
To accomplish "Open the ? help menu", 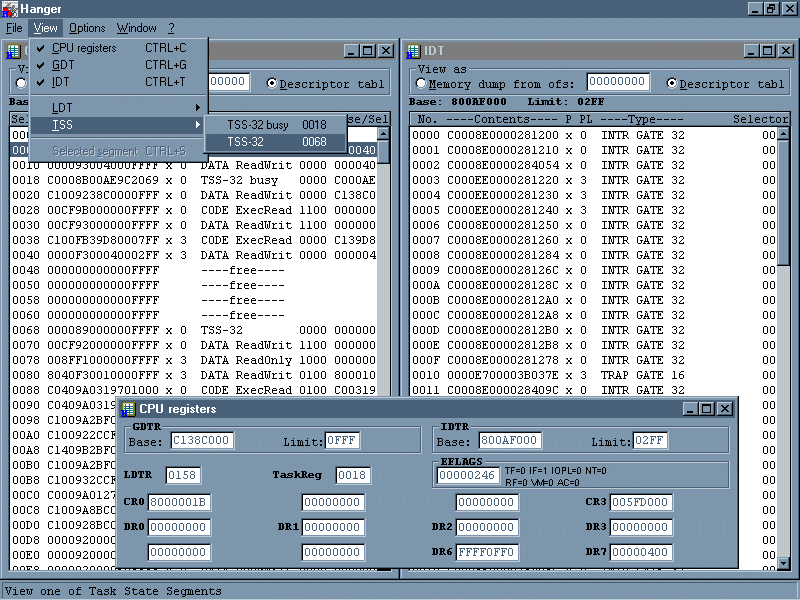I will (x=171, y=28).
